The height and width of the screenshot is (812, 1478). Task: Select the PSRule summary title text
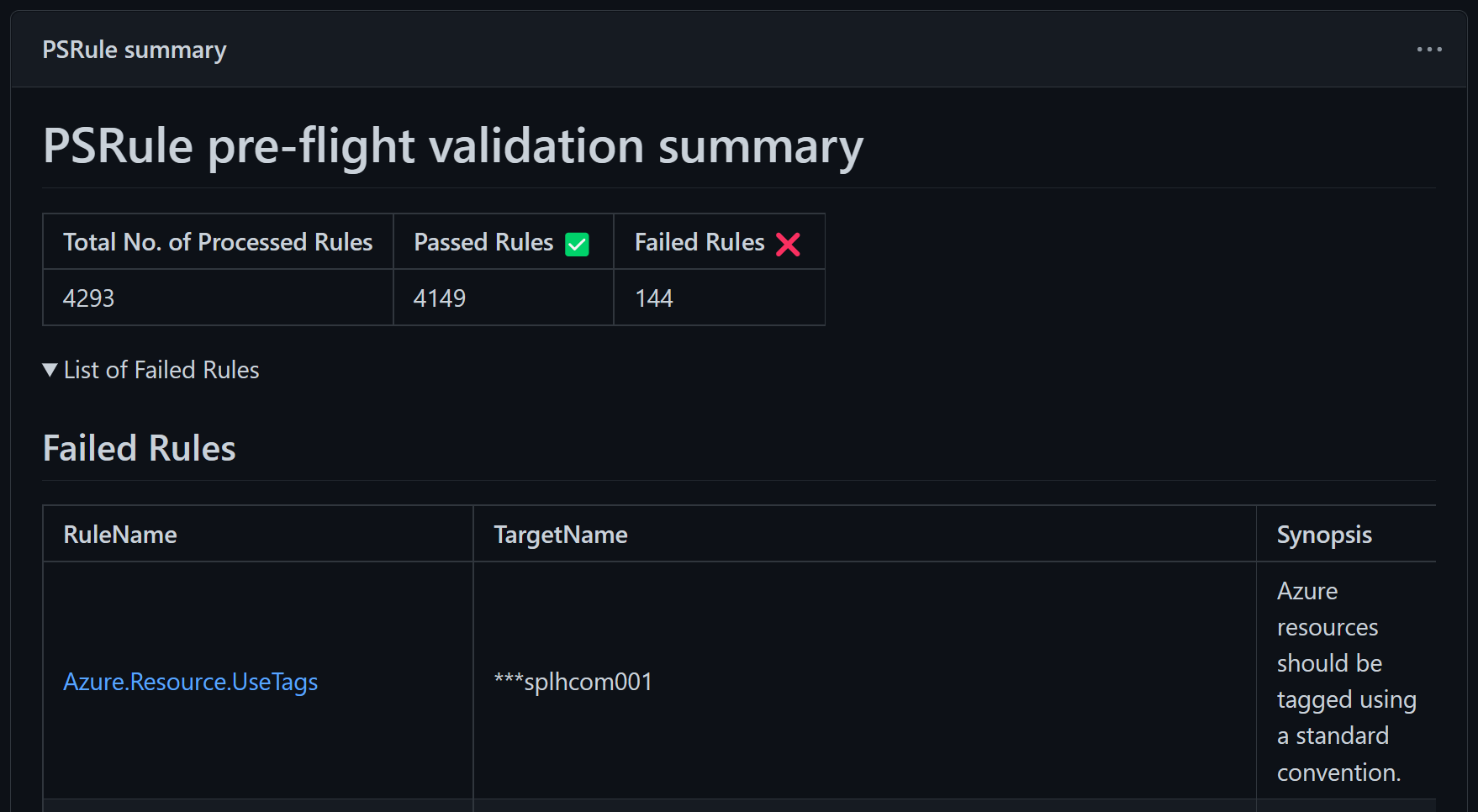[135, 49]
